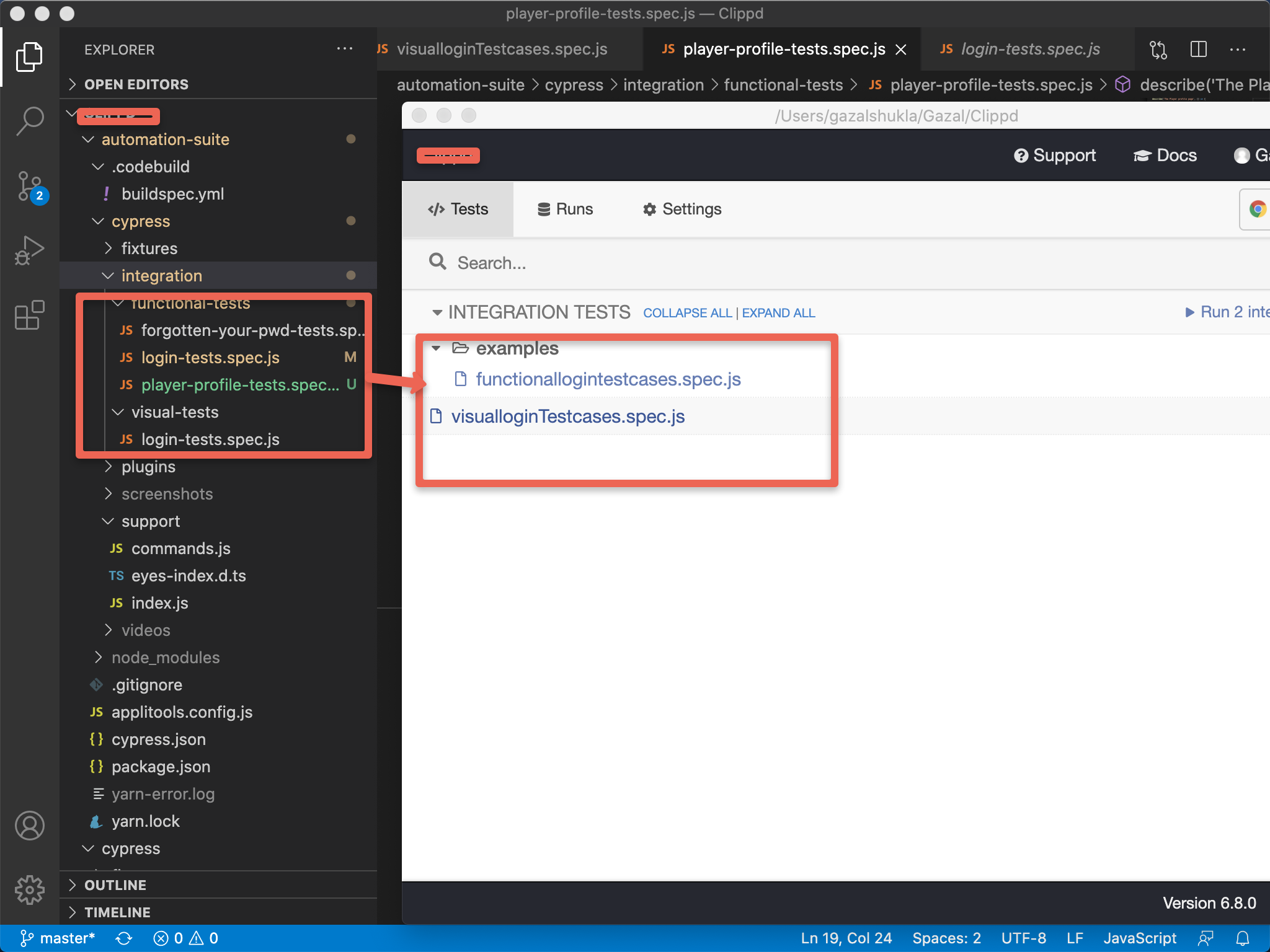Screen dimensions: 1270x952
Task: Open the Run and Debug view
Action: point(29,250)
